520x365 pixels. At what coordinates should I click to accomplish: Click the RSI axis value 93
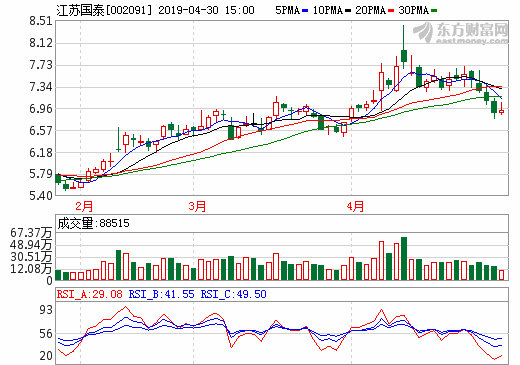tap(46, 310)
